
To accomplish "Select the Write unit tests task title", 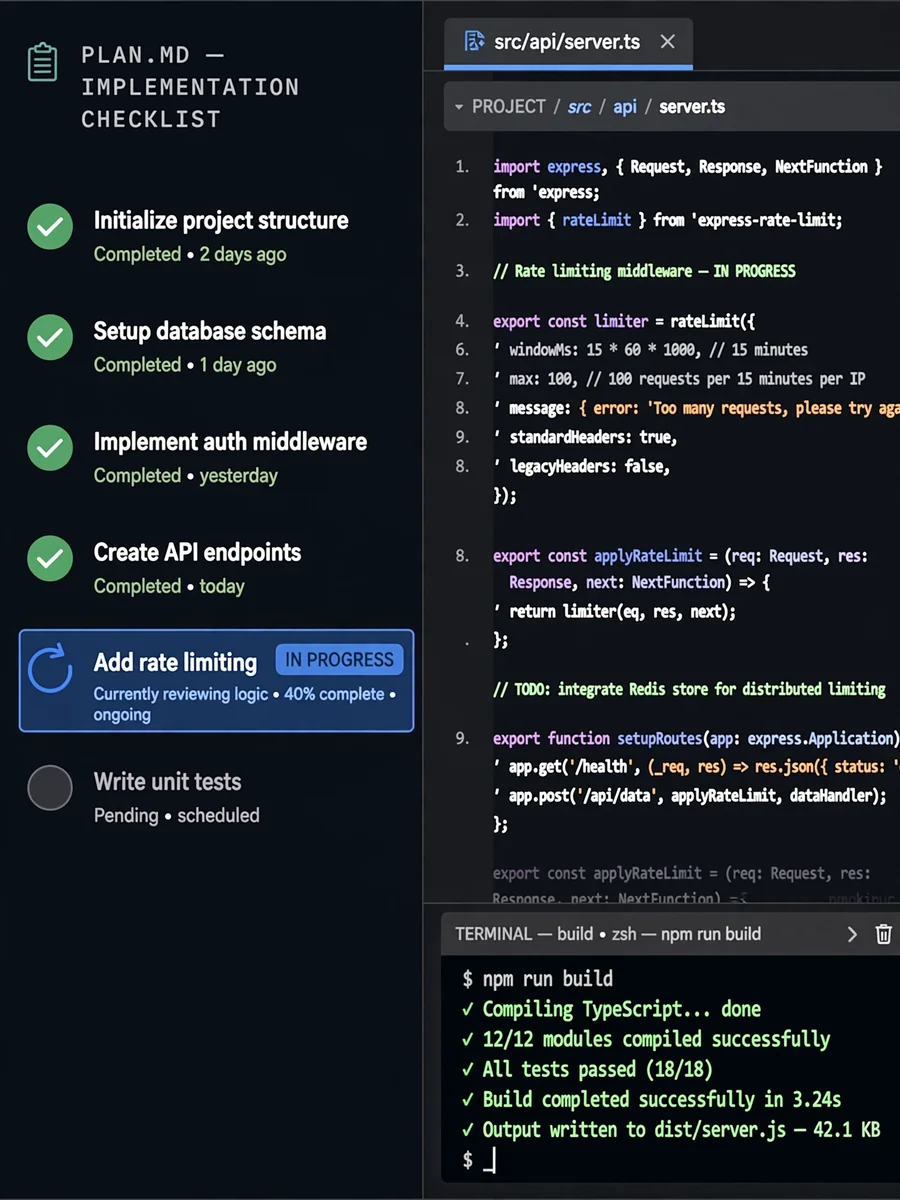I will [168, 782].
